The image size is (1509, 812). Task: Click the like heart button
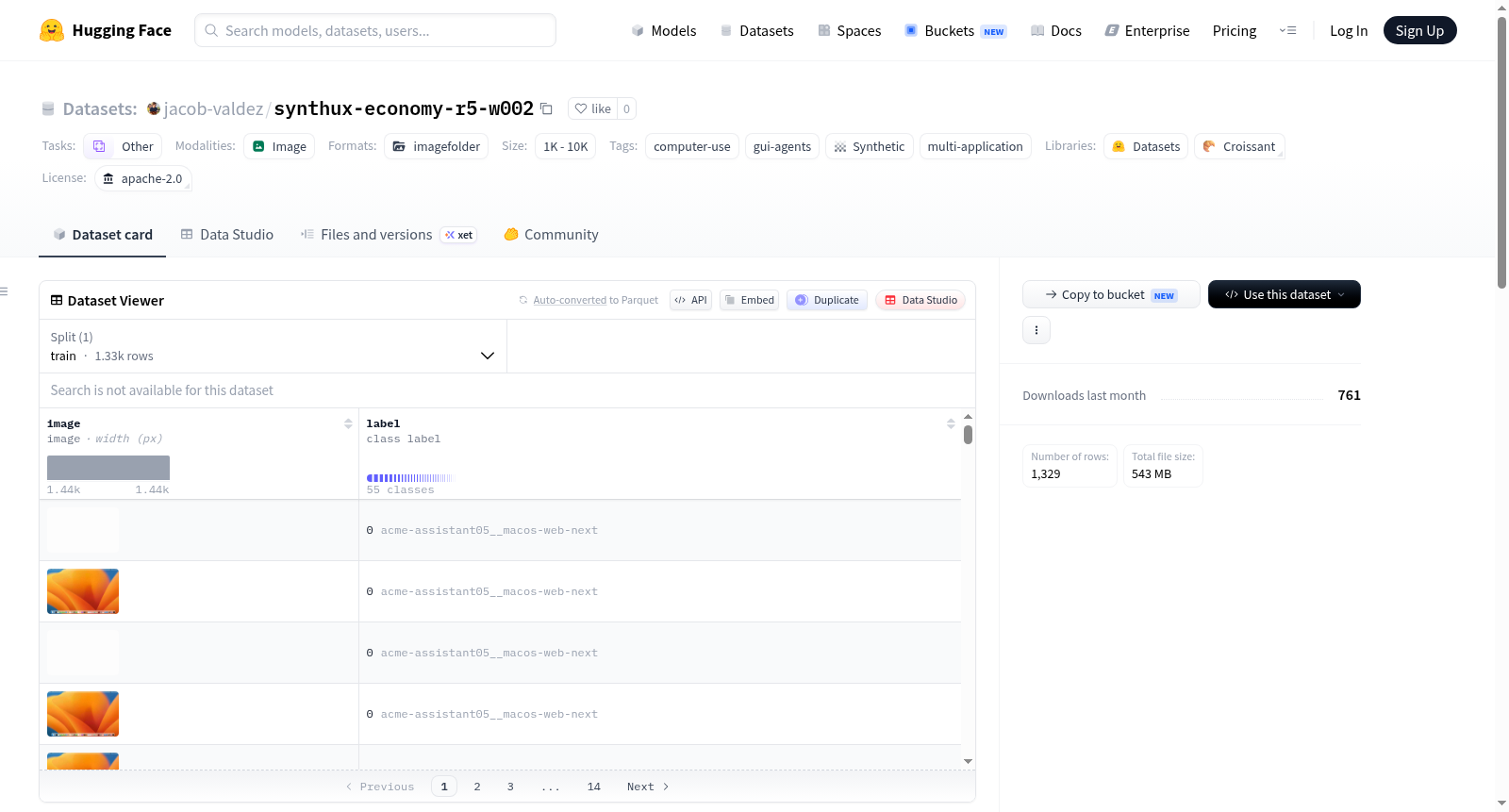[x=592, y=108]
